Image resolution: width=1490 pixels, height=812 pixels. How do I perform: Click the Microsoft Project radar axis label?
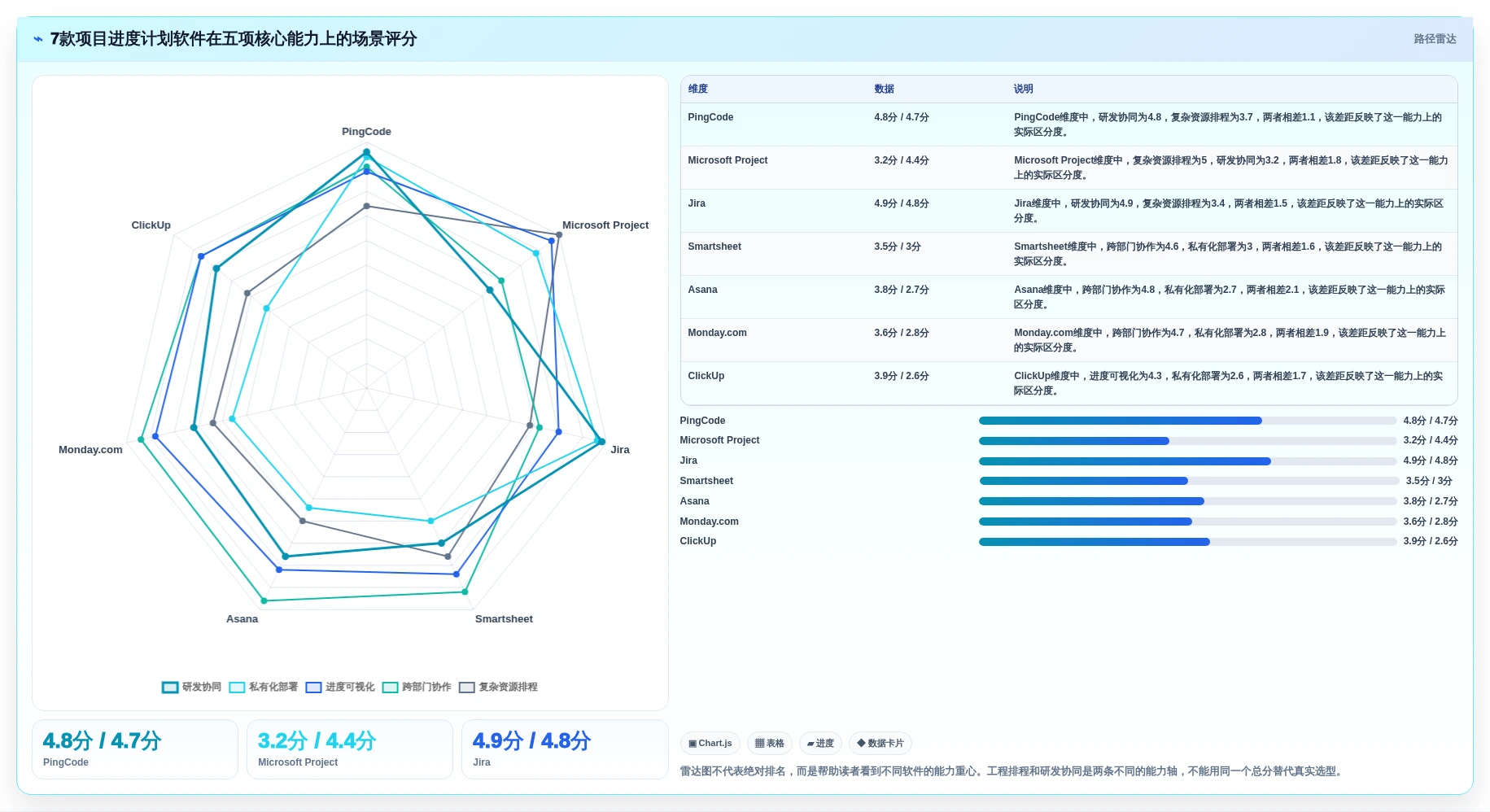click(x=605, y=225)
